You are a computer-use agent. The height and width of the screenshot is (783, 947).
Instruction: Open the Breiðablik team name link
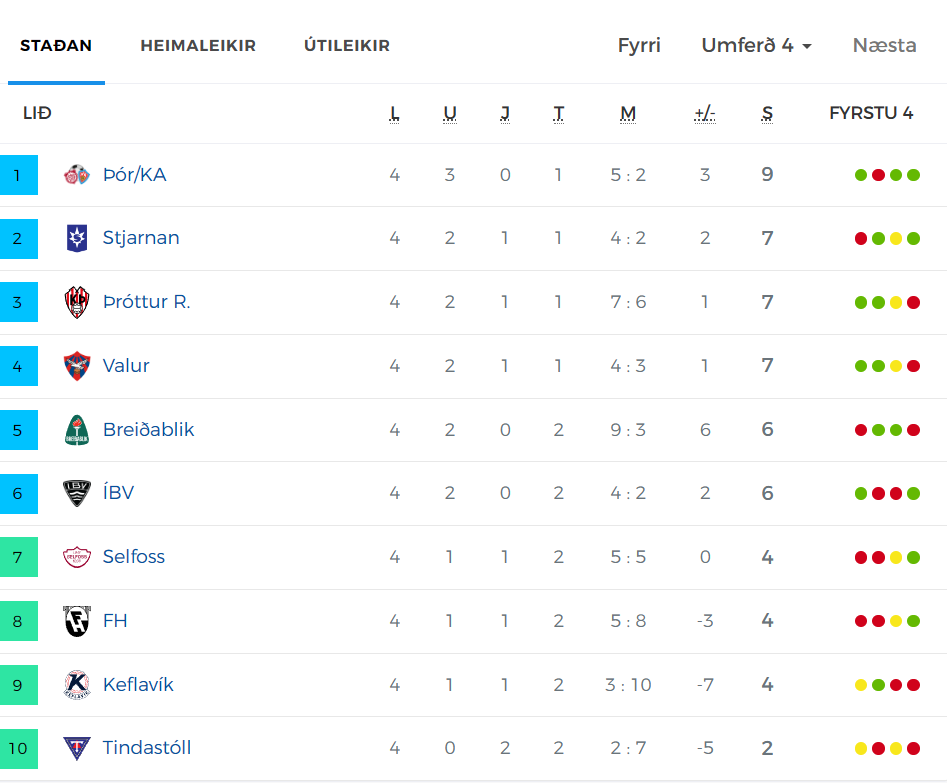[149, 430]
